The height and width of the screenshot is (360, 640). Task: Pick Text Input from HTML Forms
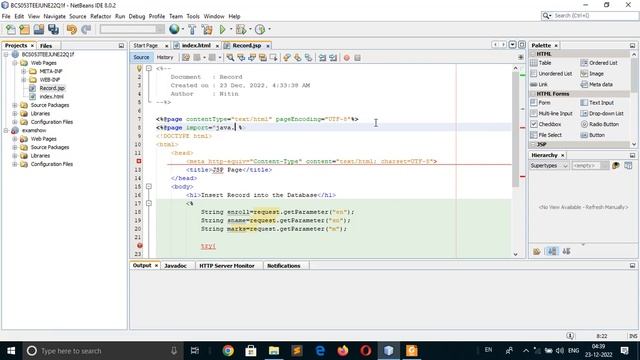pos(597,102)
